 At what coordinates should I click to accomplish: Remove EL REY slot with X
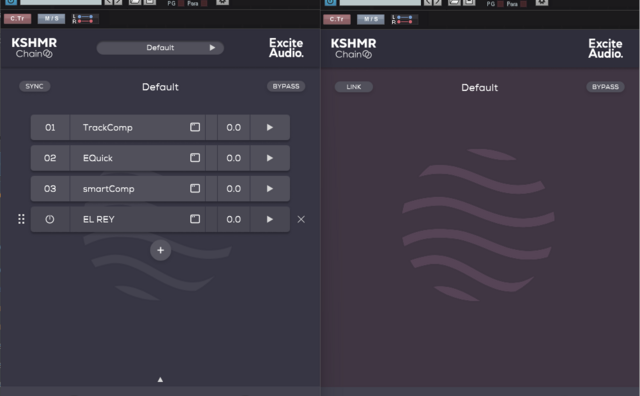301,219
